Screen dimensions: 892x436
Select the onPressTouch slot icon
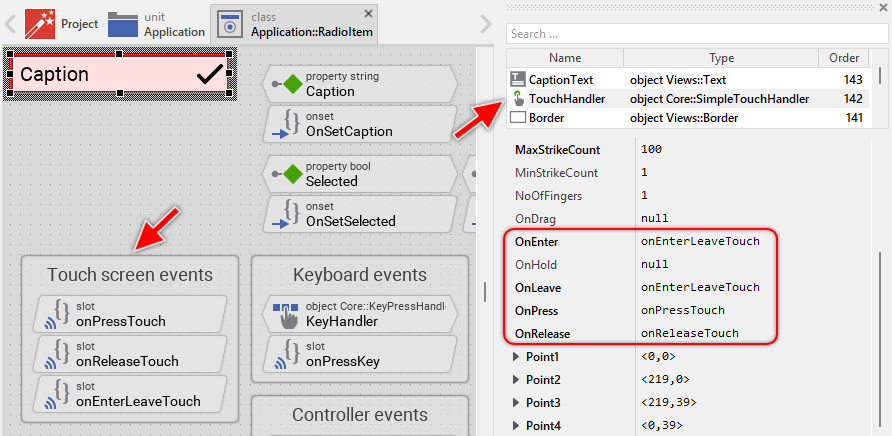[x=56, y=314]
